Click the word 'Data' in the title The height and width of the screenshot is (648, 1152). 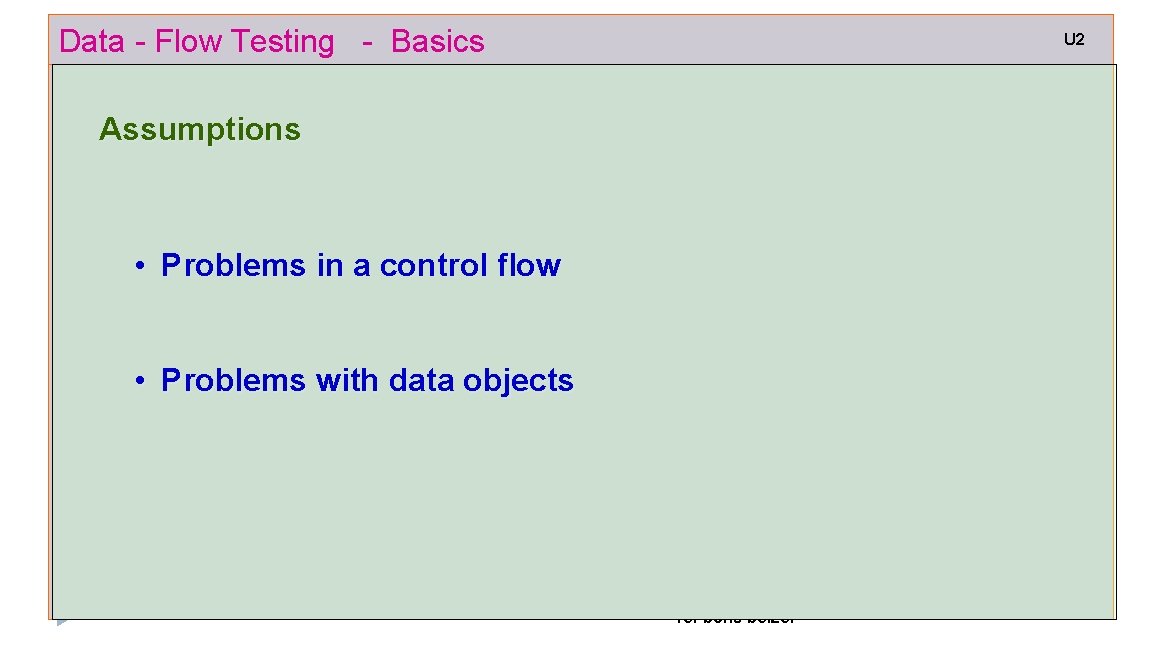coord(92,41)
